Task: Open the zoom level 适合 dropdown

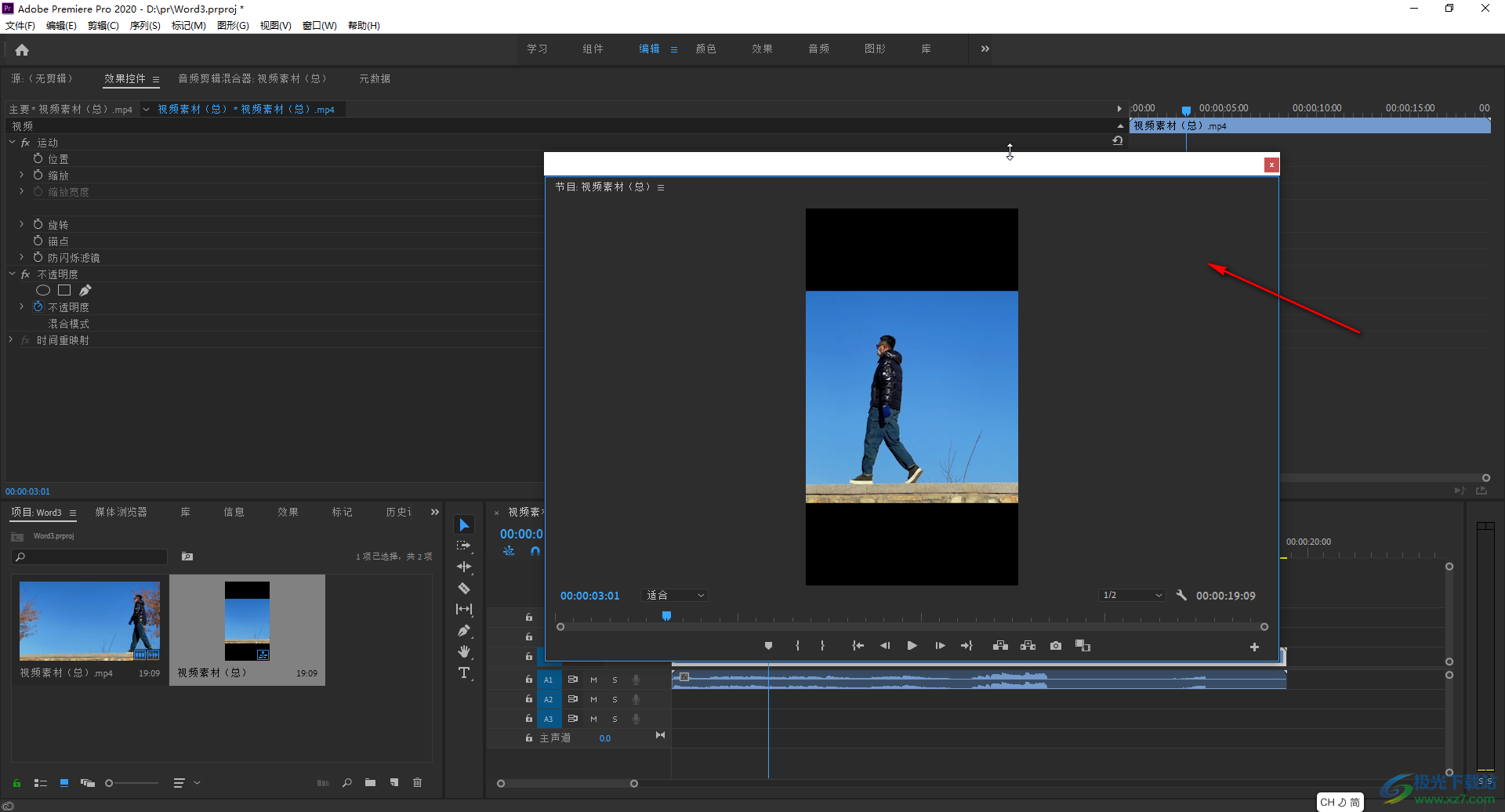Action: click(x=674, y=596)
